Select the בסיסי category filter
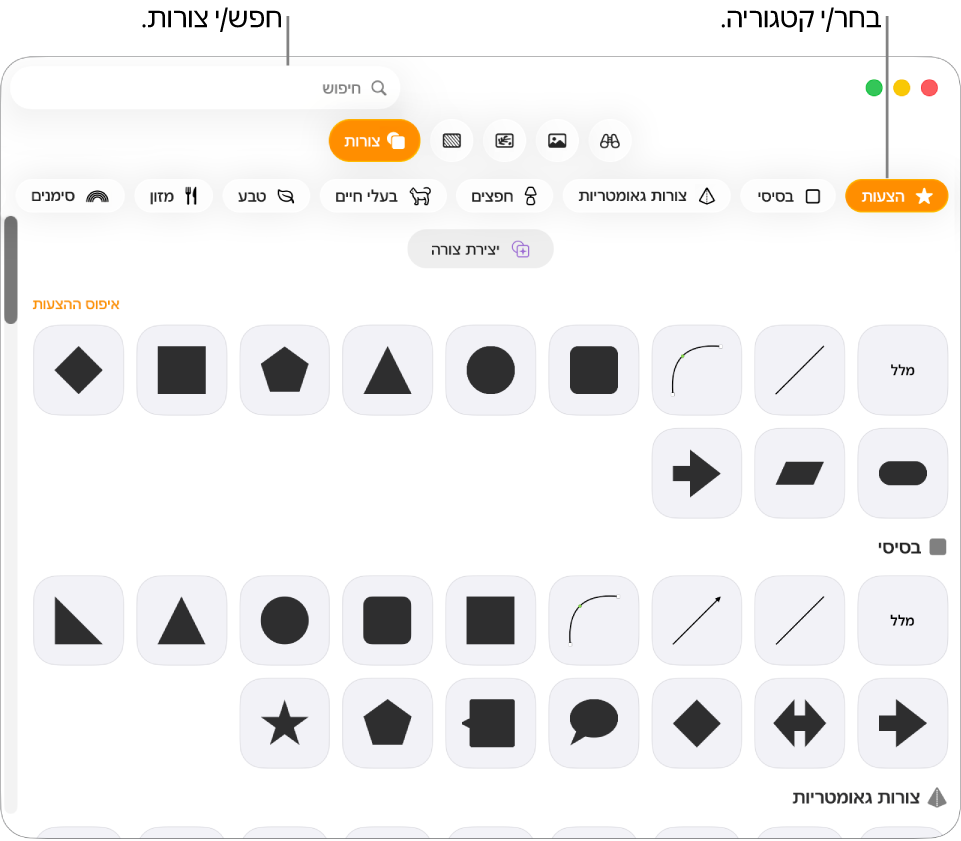Image resolution: width=961 pixels, height=841 pixels. 788,196
